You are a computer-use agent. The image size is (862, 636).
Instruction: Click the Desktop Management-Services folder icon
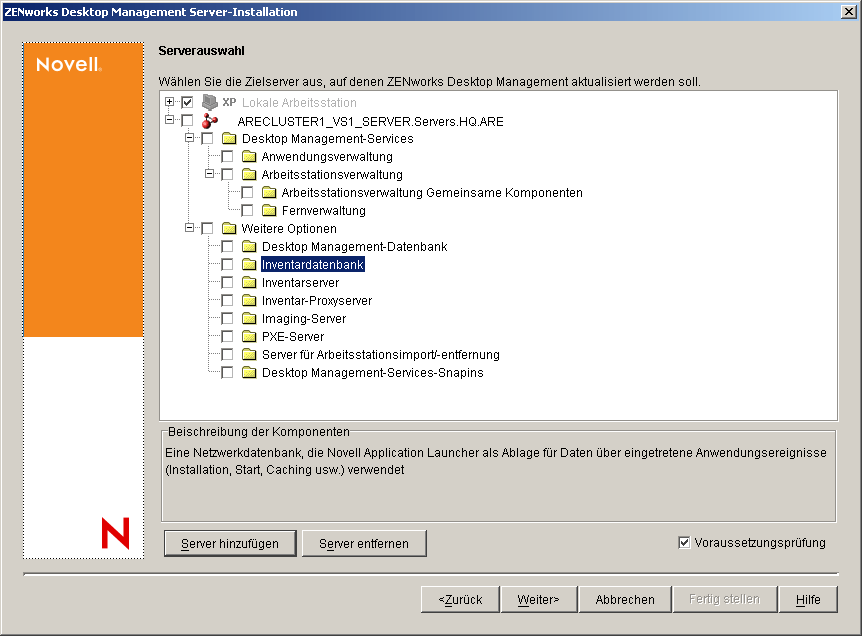tap(229, 139)
